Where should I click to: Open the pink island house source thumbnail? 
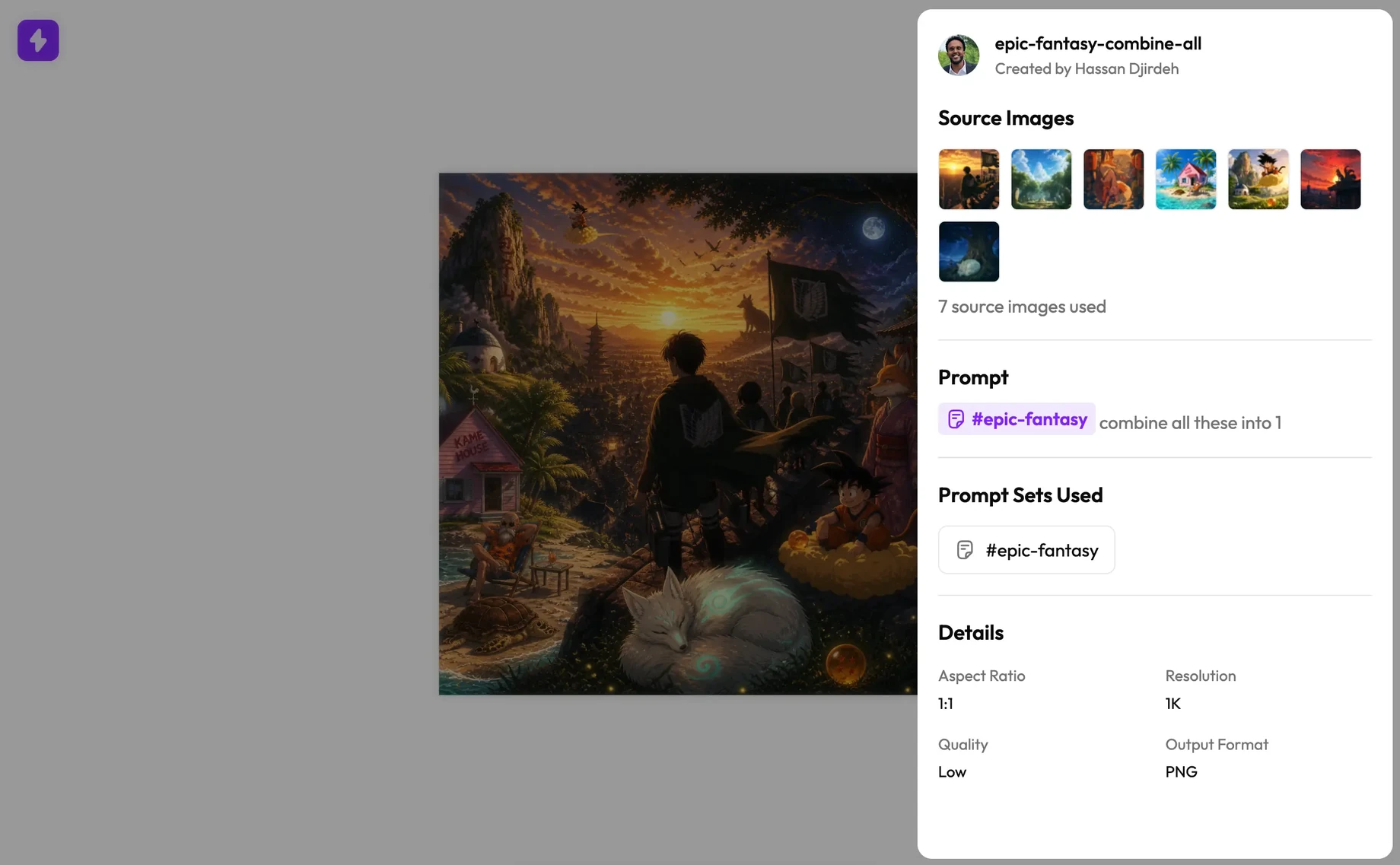(1185, 179)
